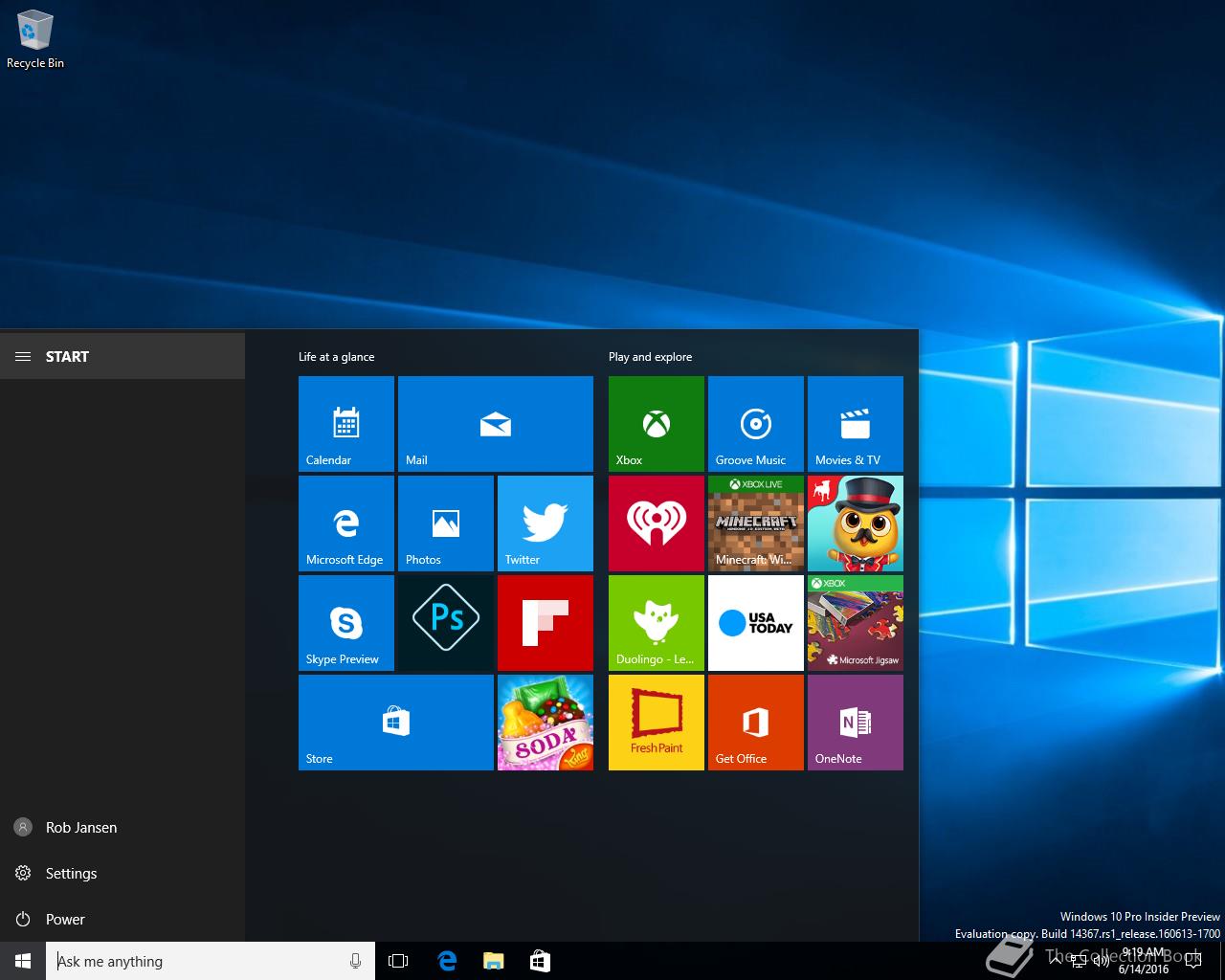Open Settings from the Start menu
This screenshot has height=980, width=1225.
coord(122,874)
